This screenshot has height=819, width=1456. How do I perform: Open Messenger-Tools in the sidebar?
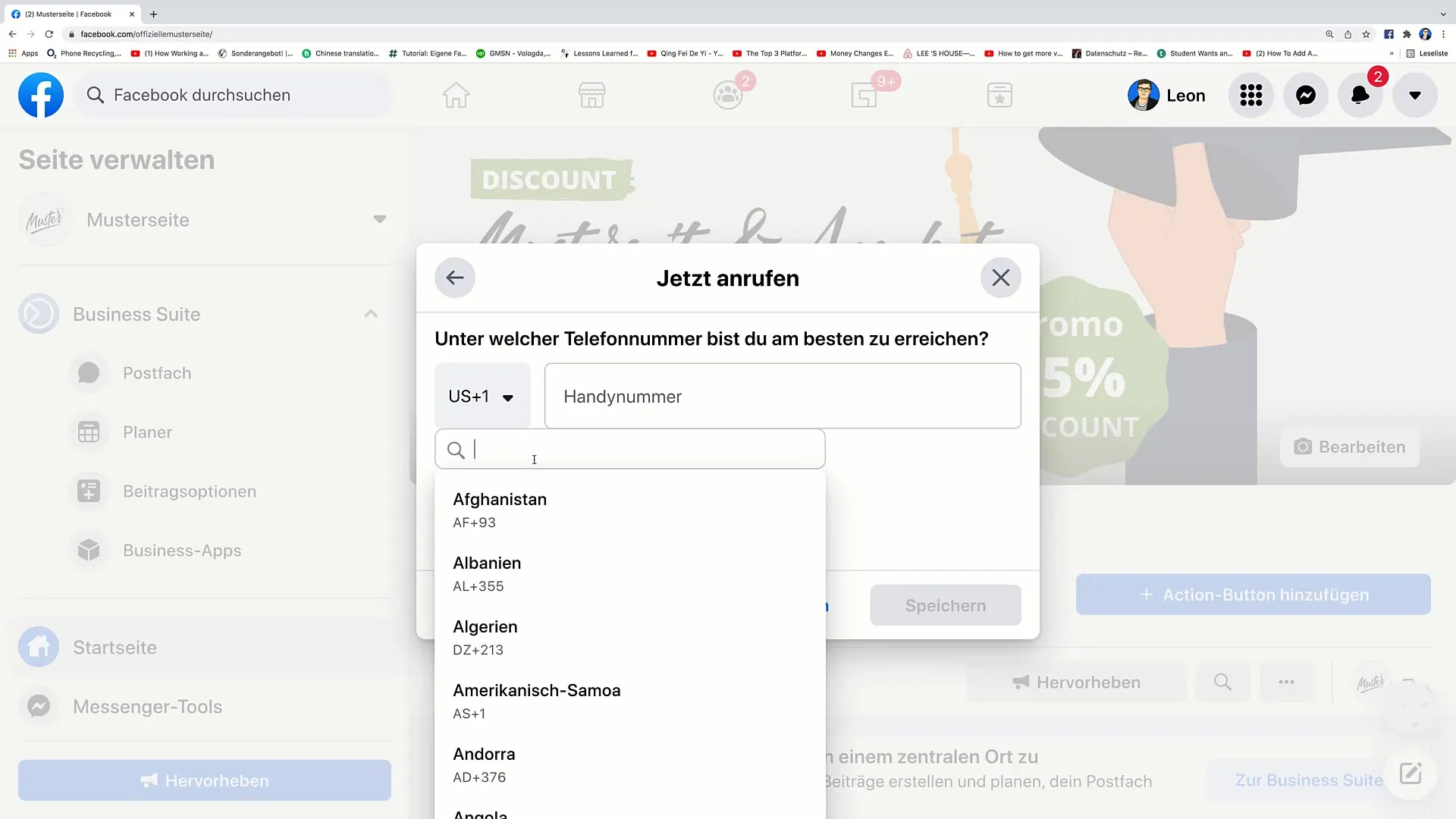coord(205,706)
